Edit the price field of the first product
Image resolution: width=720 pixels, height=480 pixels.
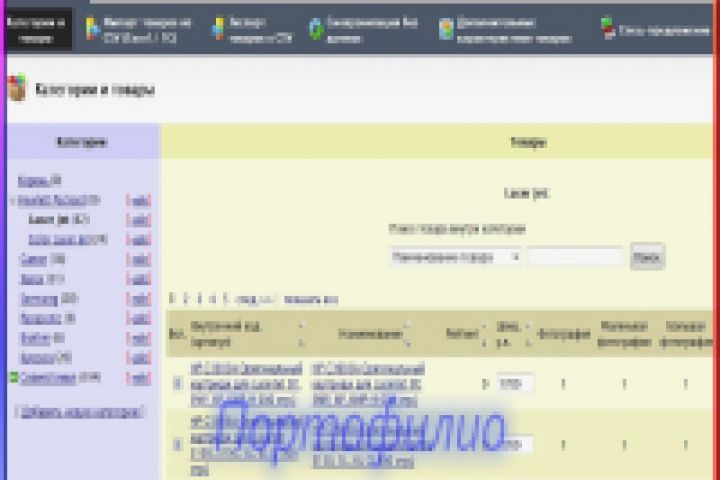(x=515, y=383)
